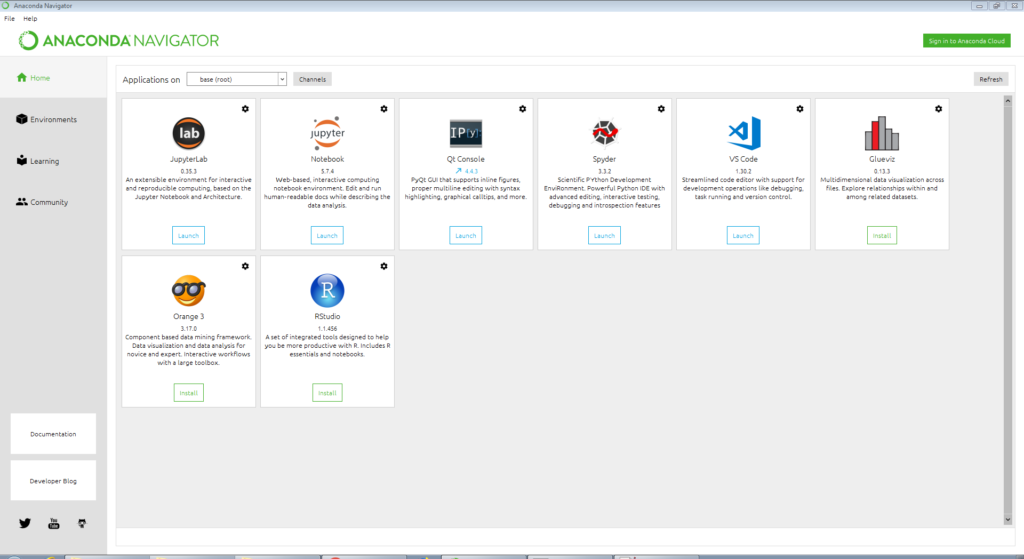Install RStudio
1024x559 pixels.
point(327,392)
